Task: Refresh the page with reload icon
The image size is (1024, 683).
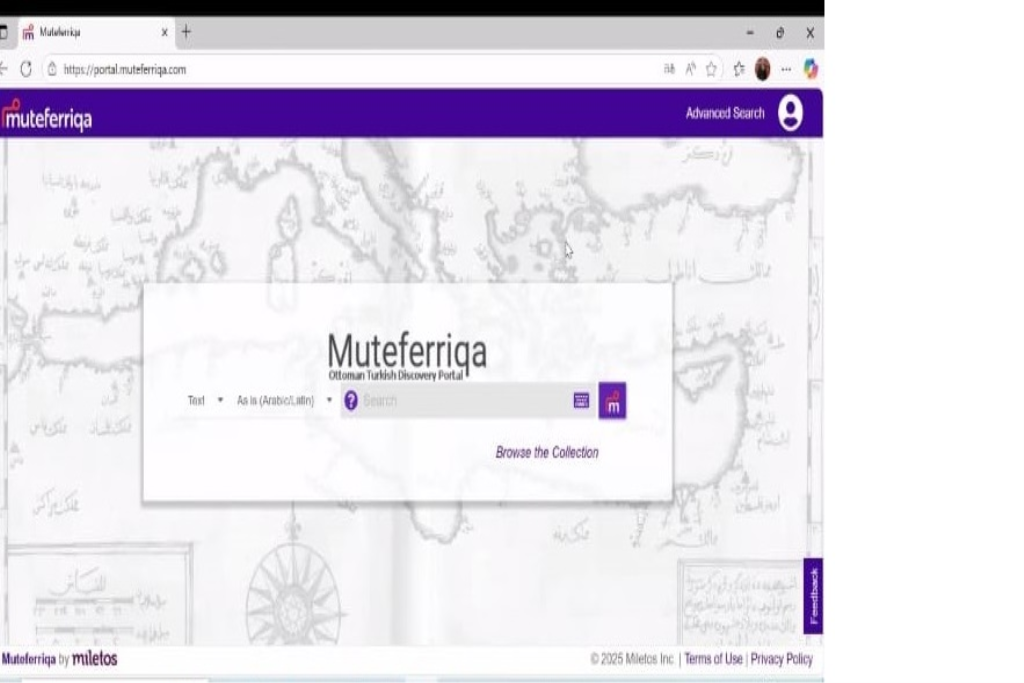Action: [26, 69]
